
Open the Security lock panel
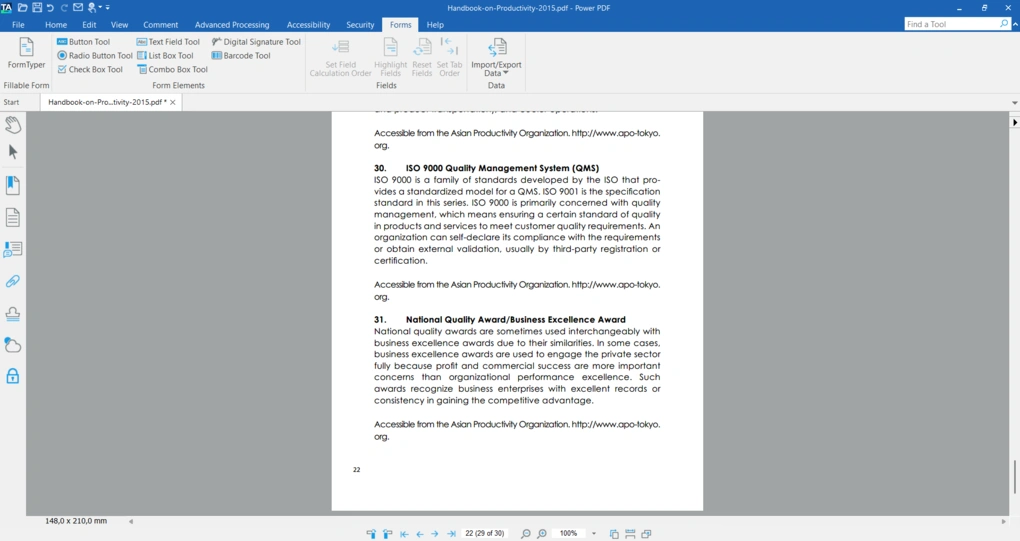click(12, 376)
